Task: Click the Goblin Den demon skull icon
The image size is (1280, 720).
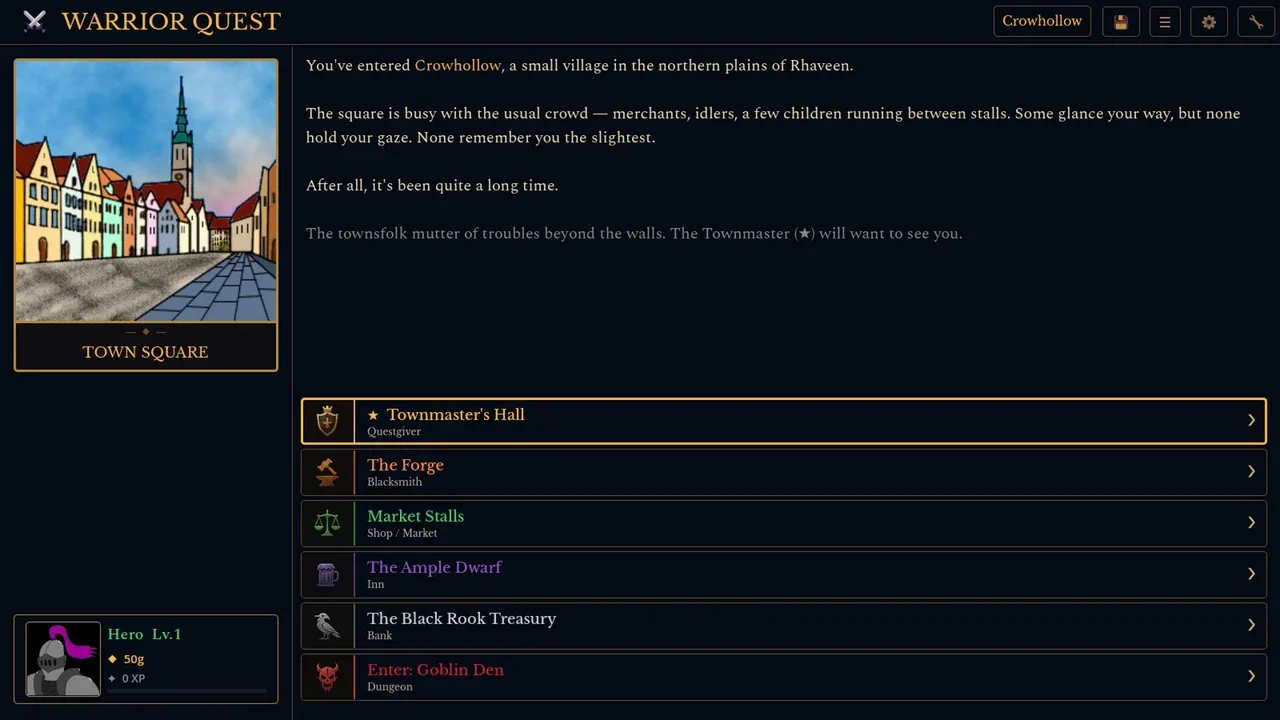Action: [x=327, y=677]
